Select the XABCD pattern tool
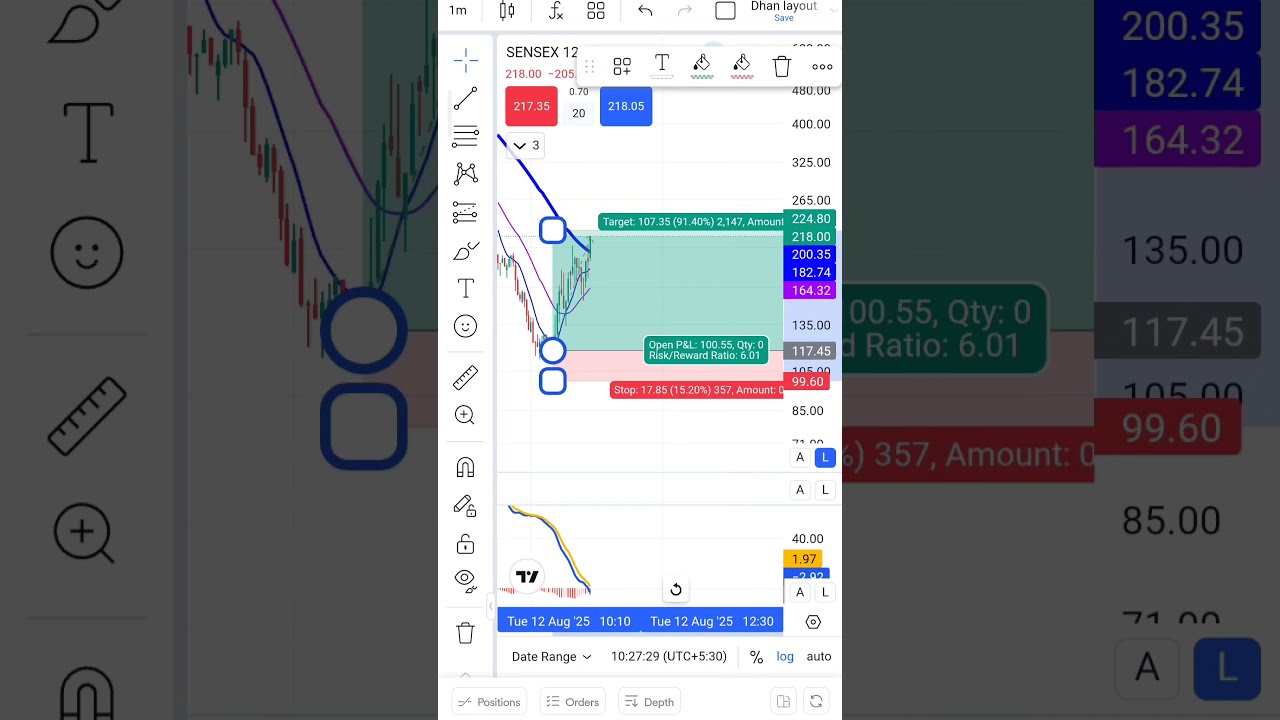The height and width of the screenshot is (720, 1280). coord(465,174)
